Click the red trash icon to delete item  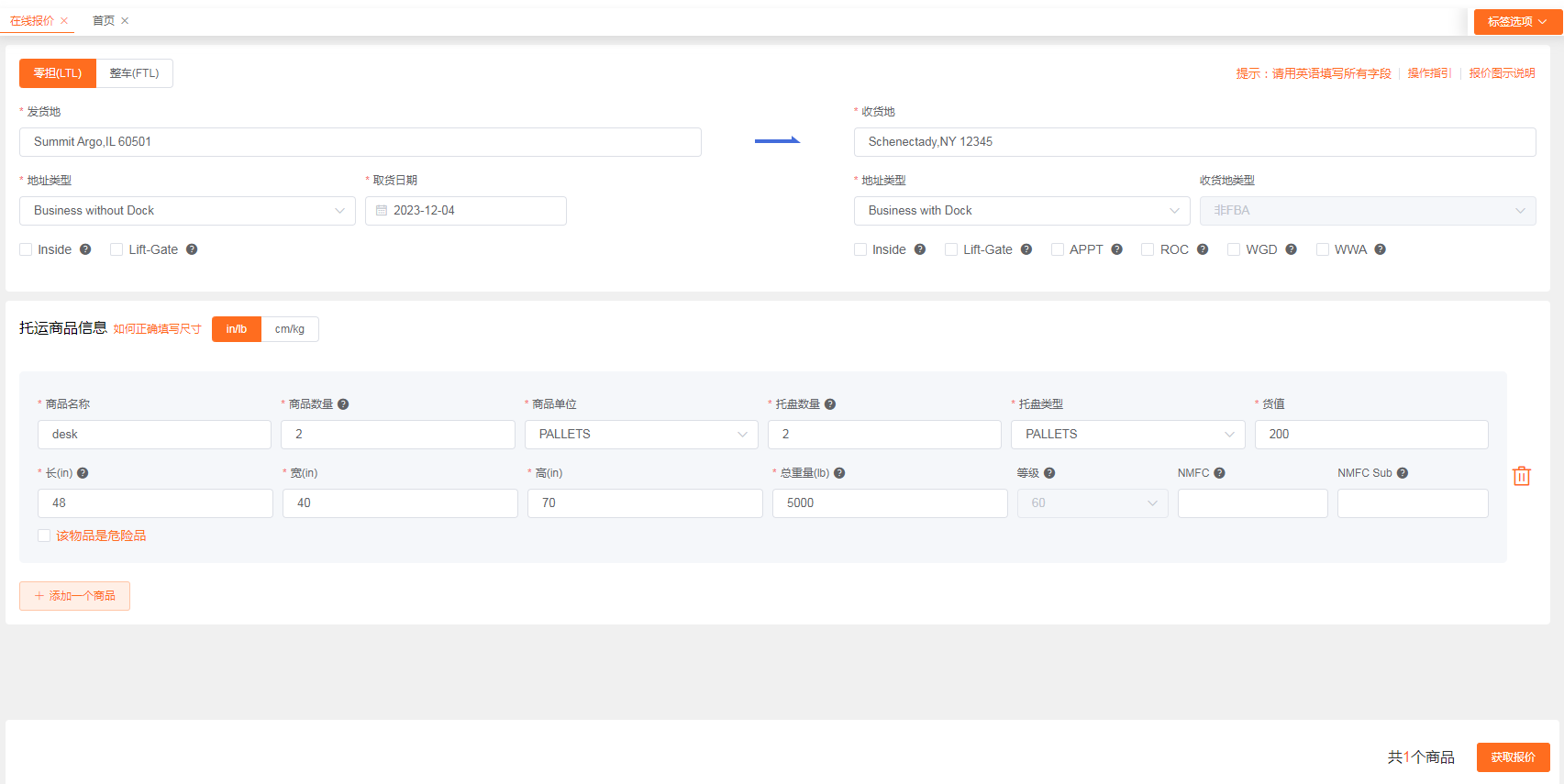1521,476
